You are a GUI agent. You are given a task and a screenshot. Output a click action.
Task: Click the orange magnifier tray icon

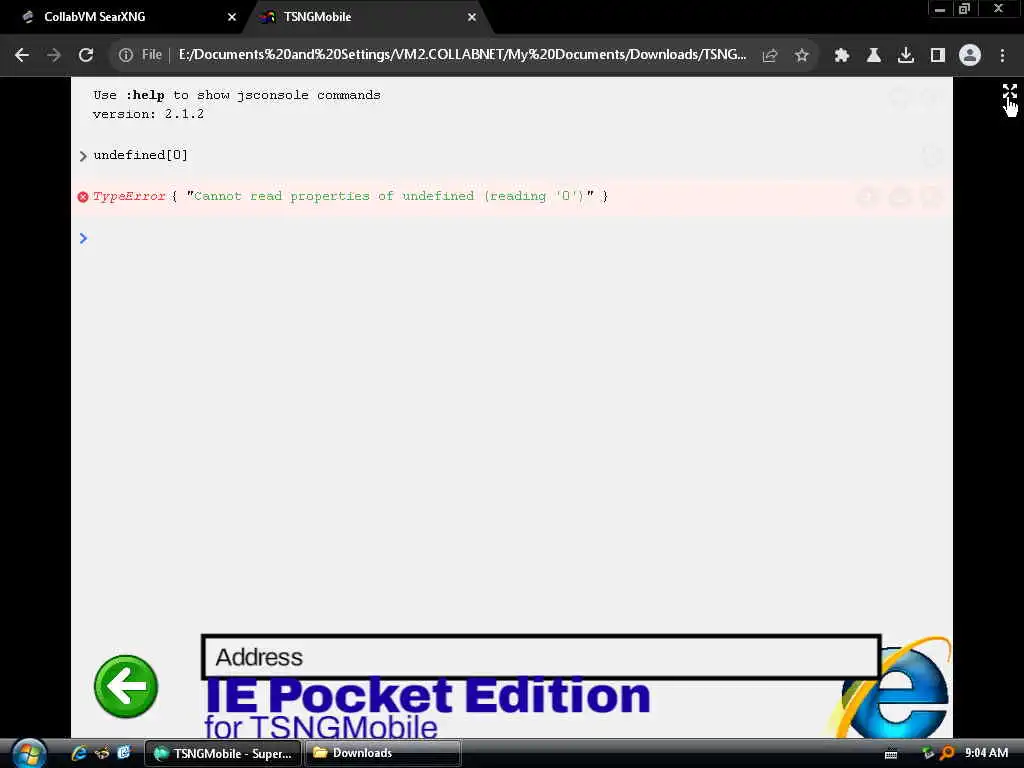coord(947,754)
